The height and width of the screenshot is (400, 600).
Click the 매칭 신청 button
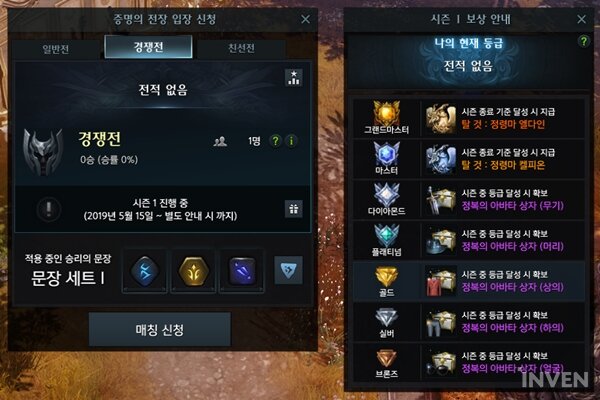pos(160,330)
